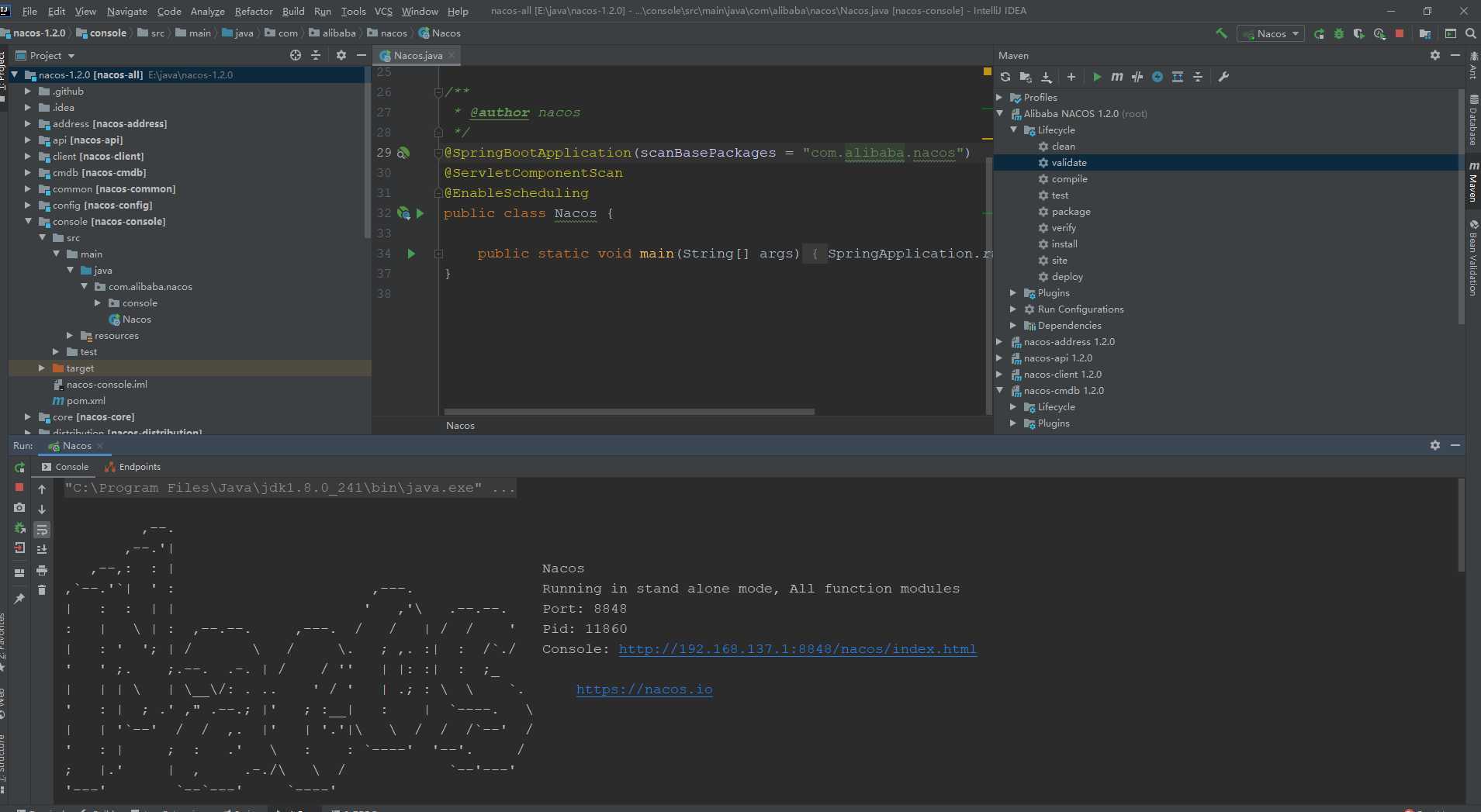Viewport: 1481px width, 812px height.
Task: Click Show Dependencies icon in Maven toolbar
Action: click(1178, 77)
